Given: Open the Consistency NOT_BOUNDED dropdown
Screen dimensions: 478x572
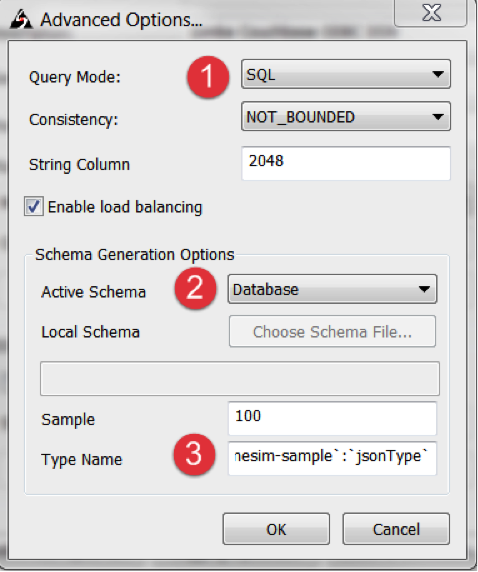Looking at the screenshot, I should [x=346, y=117].
